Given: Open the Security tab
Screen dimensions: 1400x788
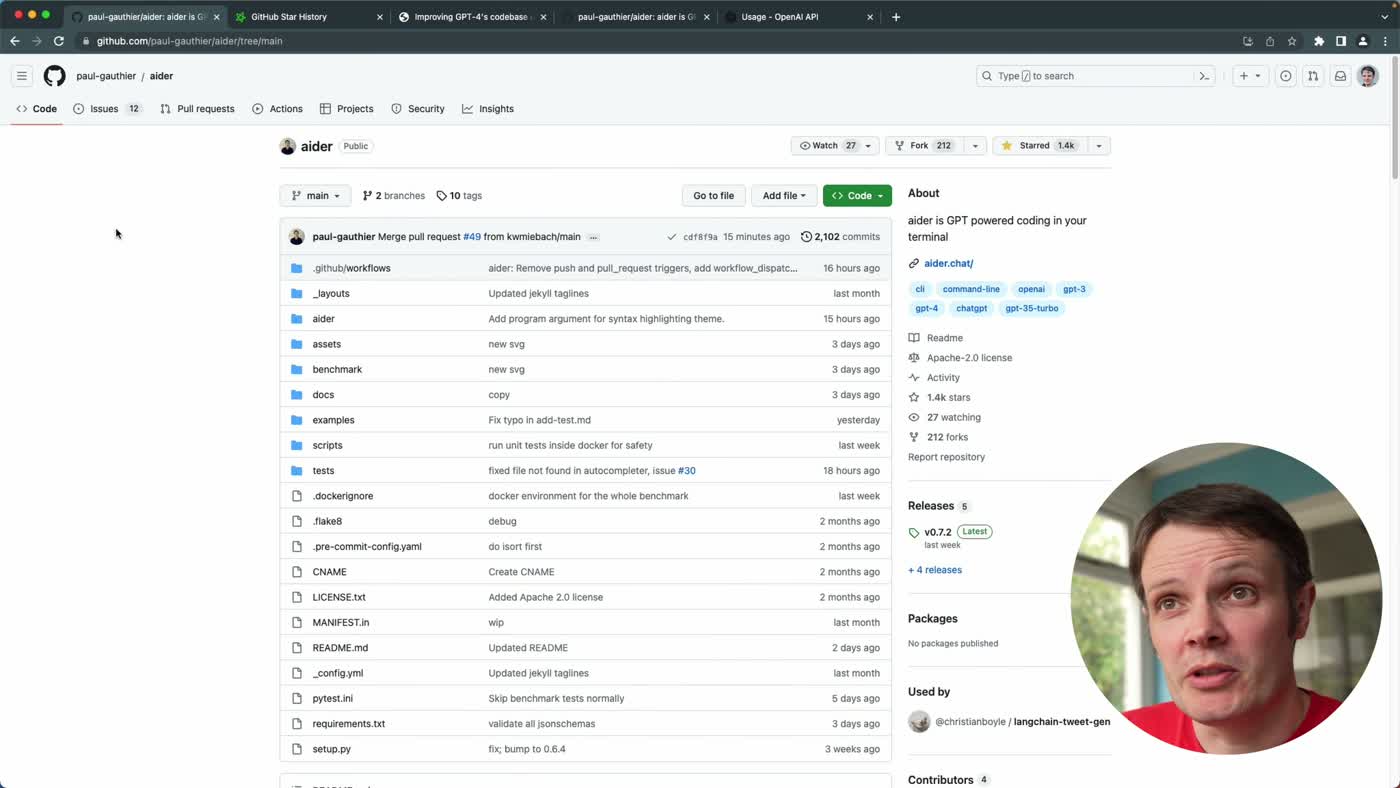Looking at the screenshot, I should (x=418, y=109).
